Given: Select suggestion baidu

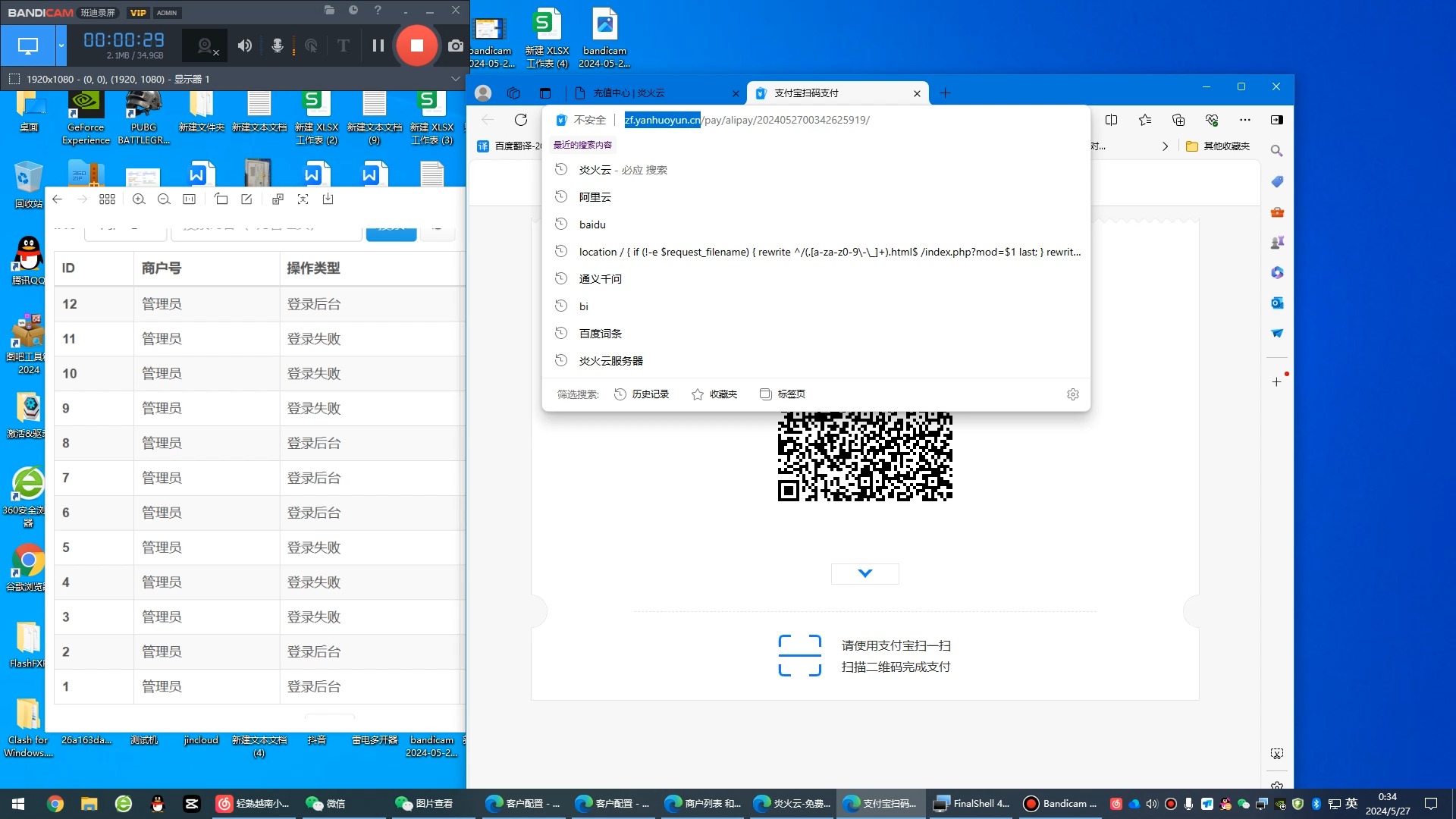Looking at the screenshot, I should tap(816, 224).
